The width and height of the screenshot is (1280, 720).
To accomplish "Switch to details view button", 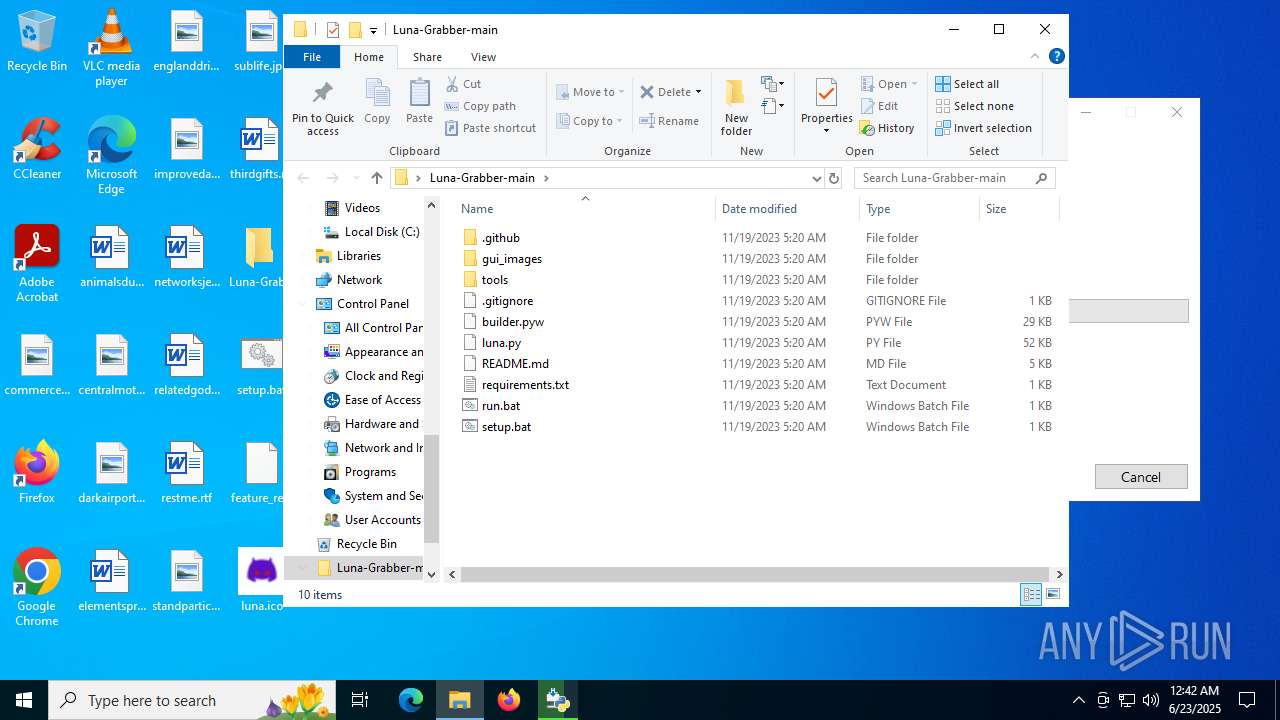I will 1031,595.
